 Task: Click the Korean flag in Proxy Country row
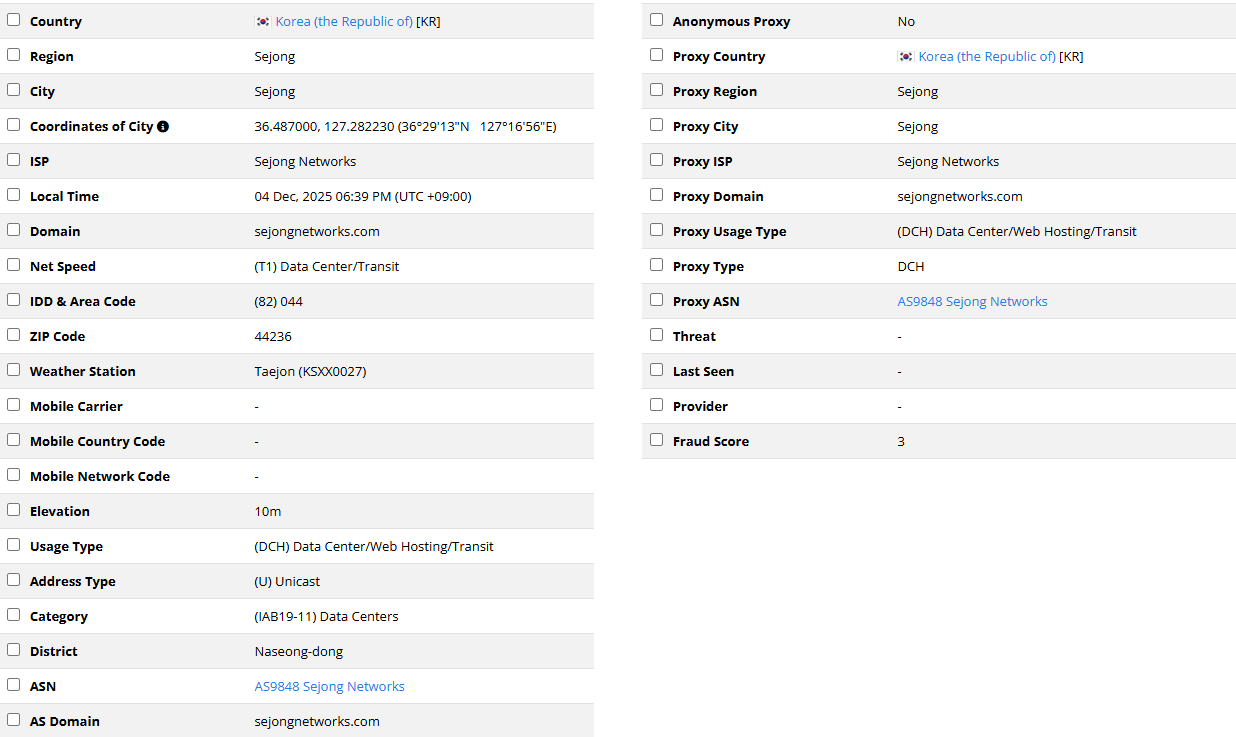point(906,57)
